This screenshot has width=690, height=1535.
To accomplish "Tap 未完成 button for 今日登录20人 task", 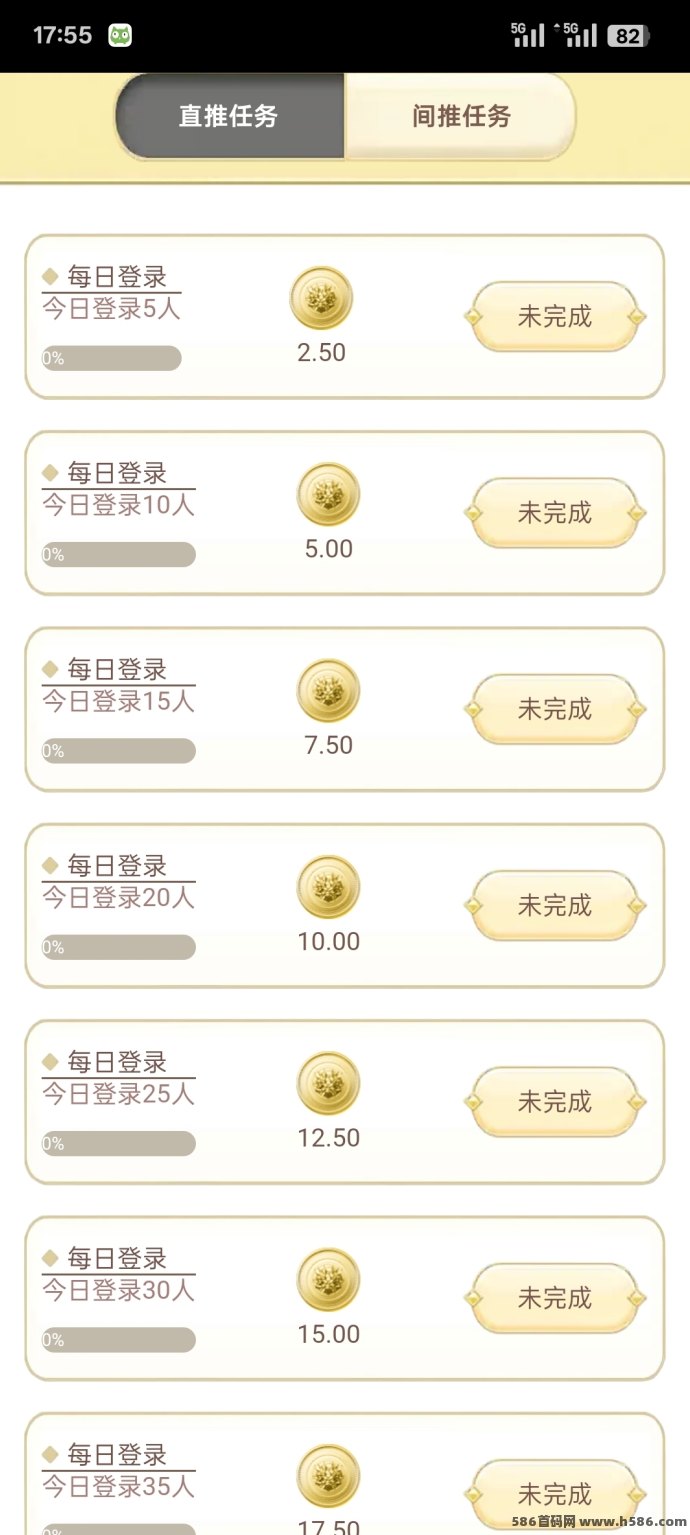I will 555,906.
